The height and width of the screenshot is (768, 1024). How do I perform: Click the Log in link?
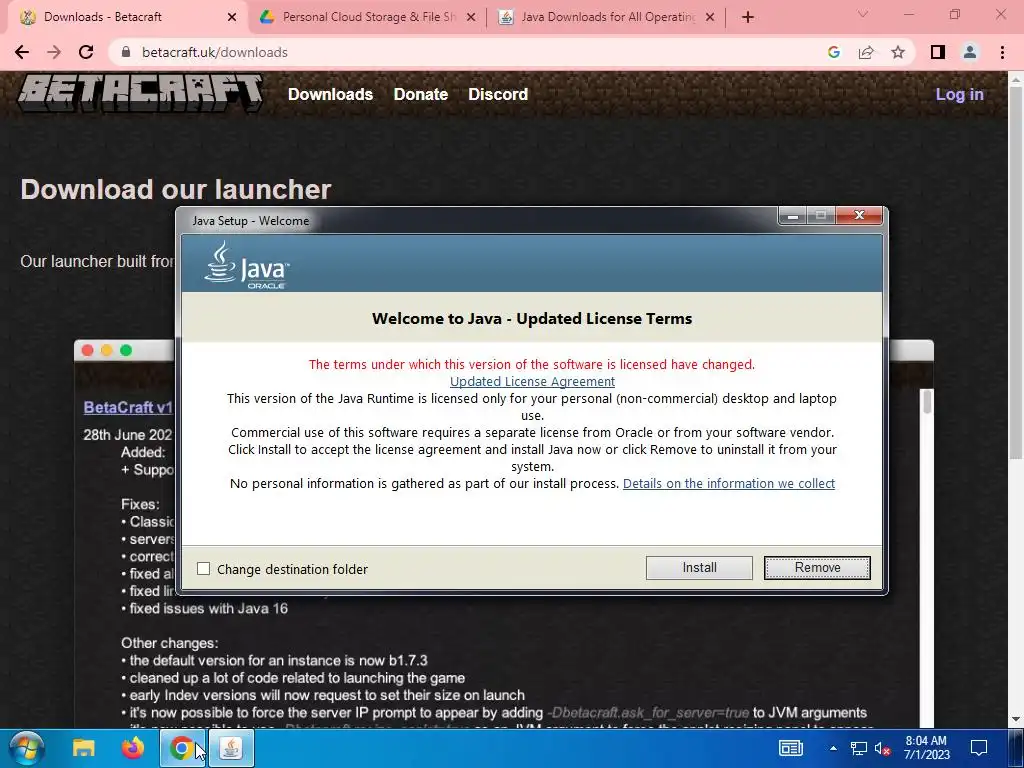[959, 94]
